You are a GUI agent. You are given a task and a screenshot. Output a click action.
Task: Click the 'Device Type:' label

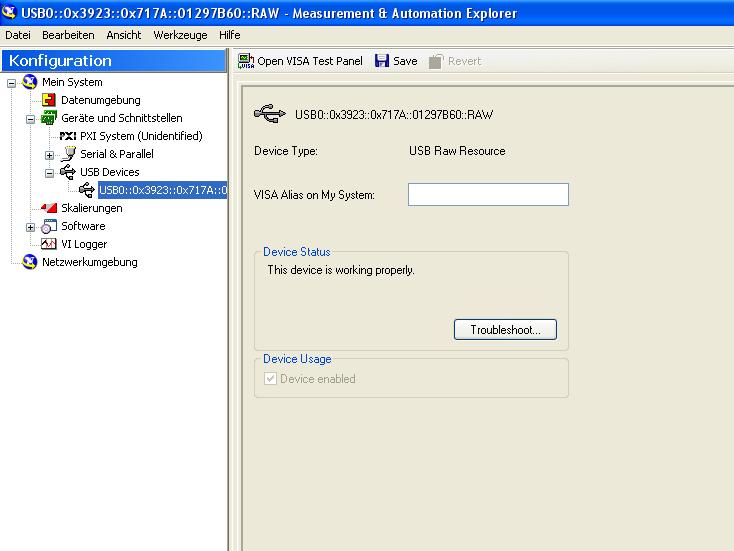click(286, 151)
